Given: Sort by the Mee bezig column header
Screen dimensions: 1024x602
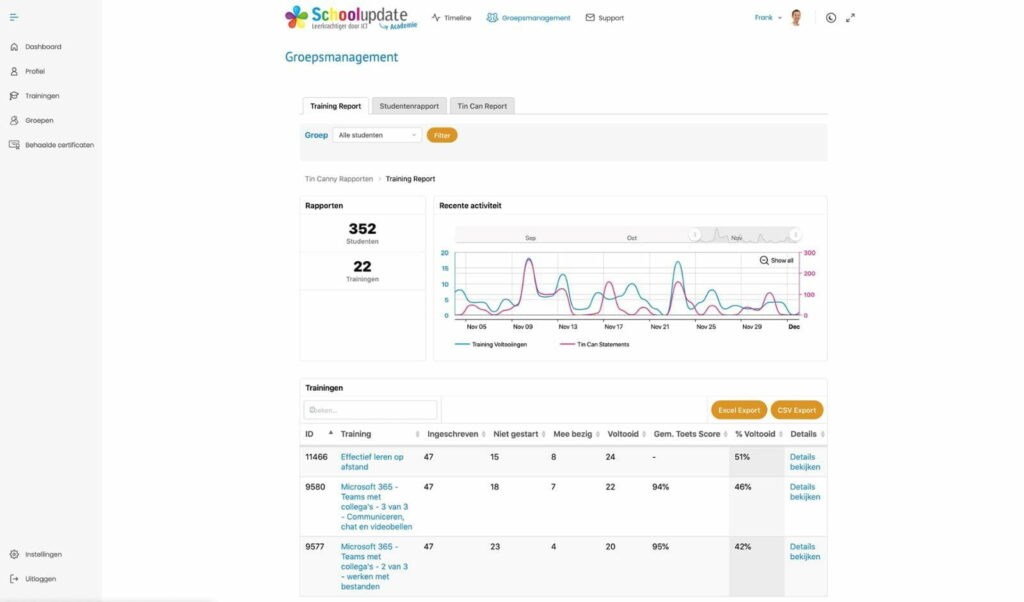Looking at the screenshot, I should click(x=576, y=434).
